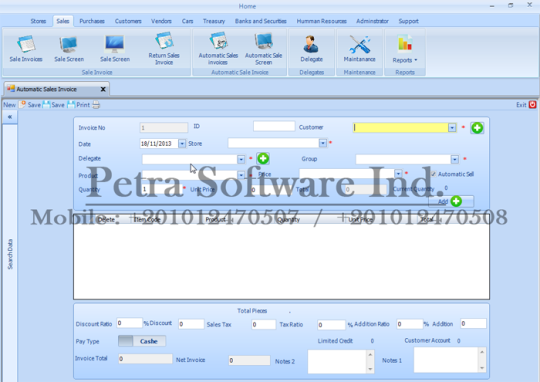
Task: Switch to the Stores ribbon tab
Action: pyautogui.click(x=38, y=21)
